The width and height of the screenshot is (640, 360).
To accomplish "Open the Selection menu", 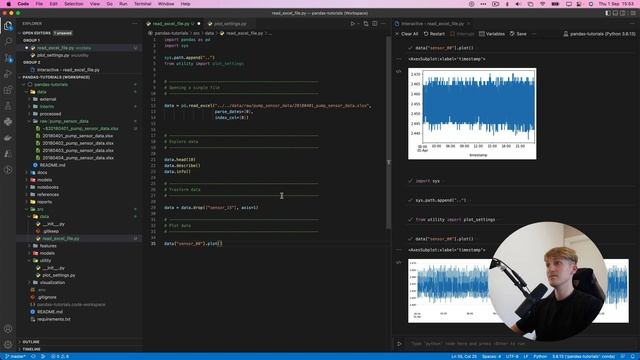I will tap(73, 4).
